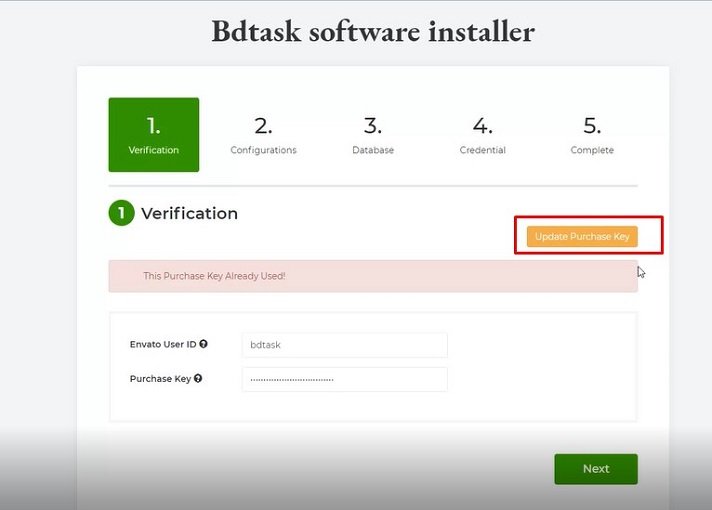Screen dimensions: 712x510
Task: Click into the Purchase Key input field
Action: click(x=344, y=380)
